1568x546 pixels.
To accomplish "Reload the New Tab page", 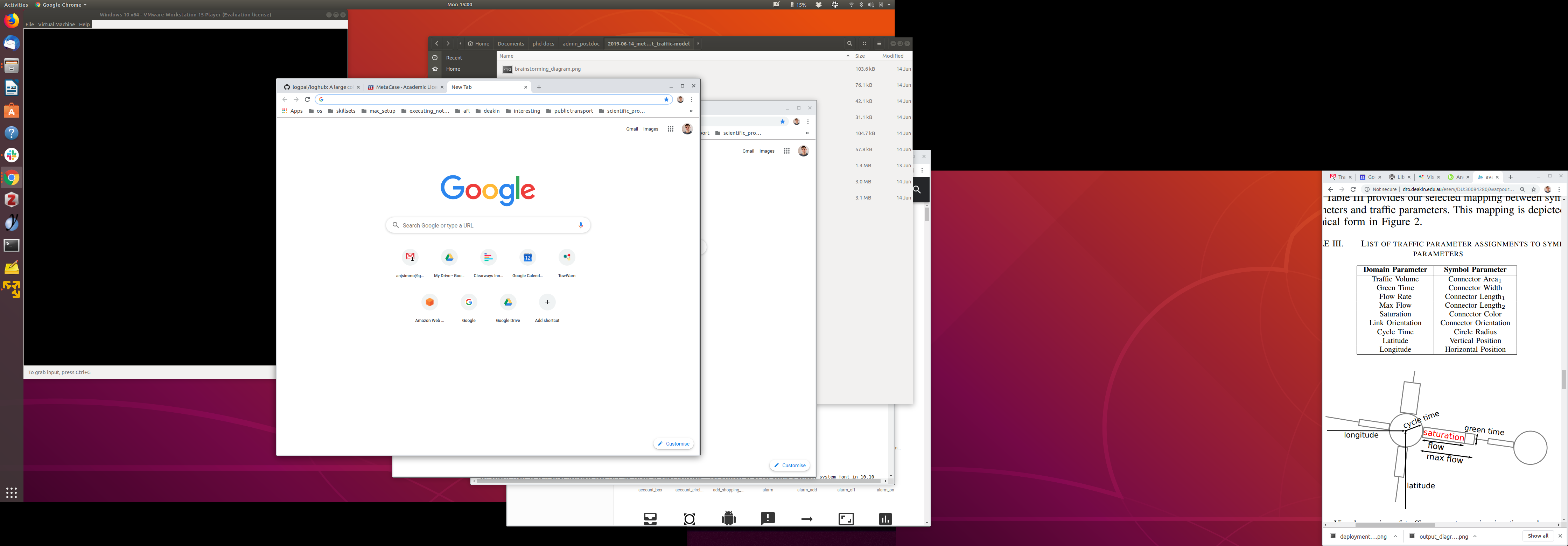I will pyautogui.click(x=307, y=99).
